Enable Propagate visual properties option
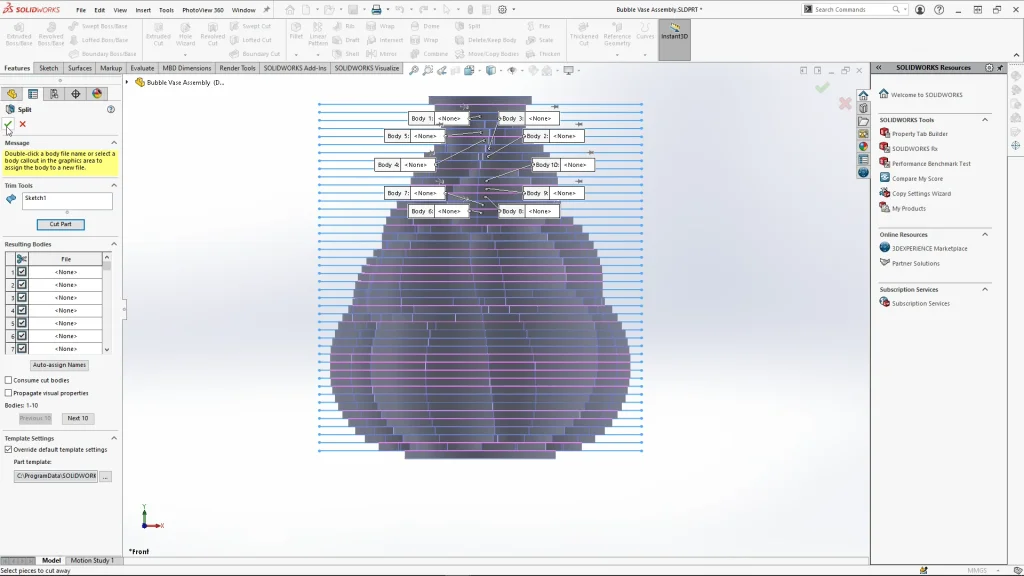 pyautogui.click(x=8, y=393)
